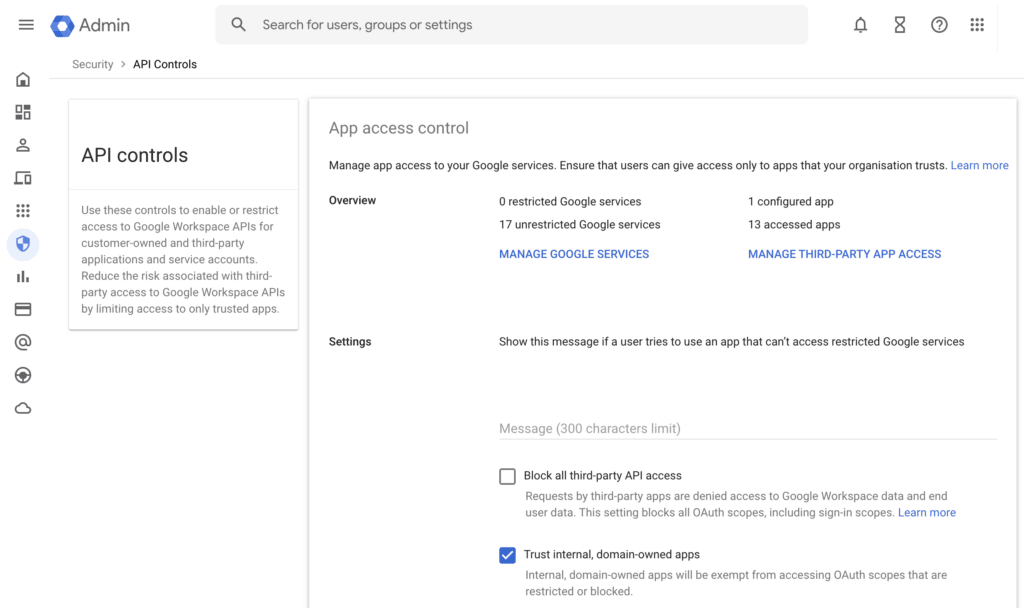This screenshot has height=608, width=1024.
Task: Select the Security shield icon
Action: pyautogui.click(x=23, y=244)
